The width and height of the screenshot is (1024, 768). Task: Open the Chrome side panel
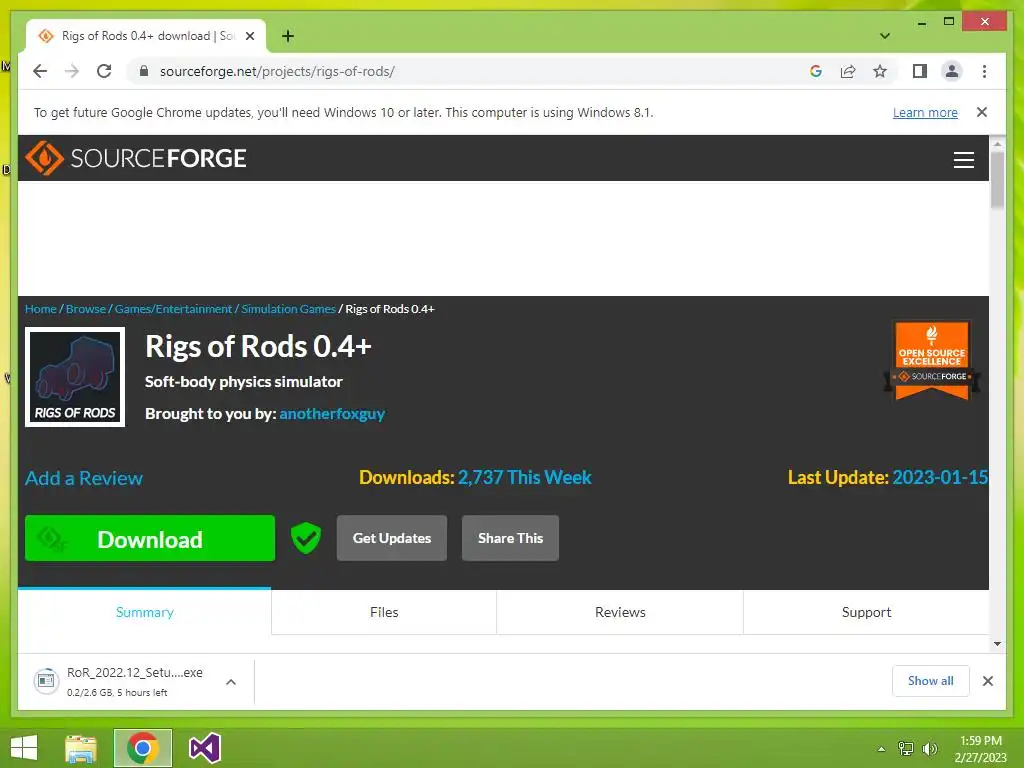[x=920, y=71]
